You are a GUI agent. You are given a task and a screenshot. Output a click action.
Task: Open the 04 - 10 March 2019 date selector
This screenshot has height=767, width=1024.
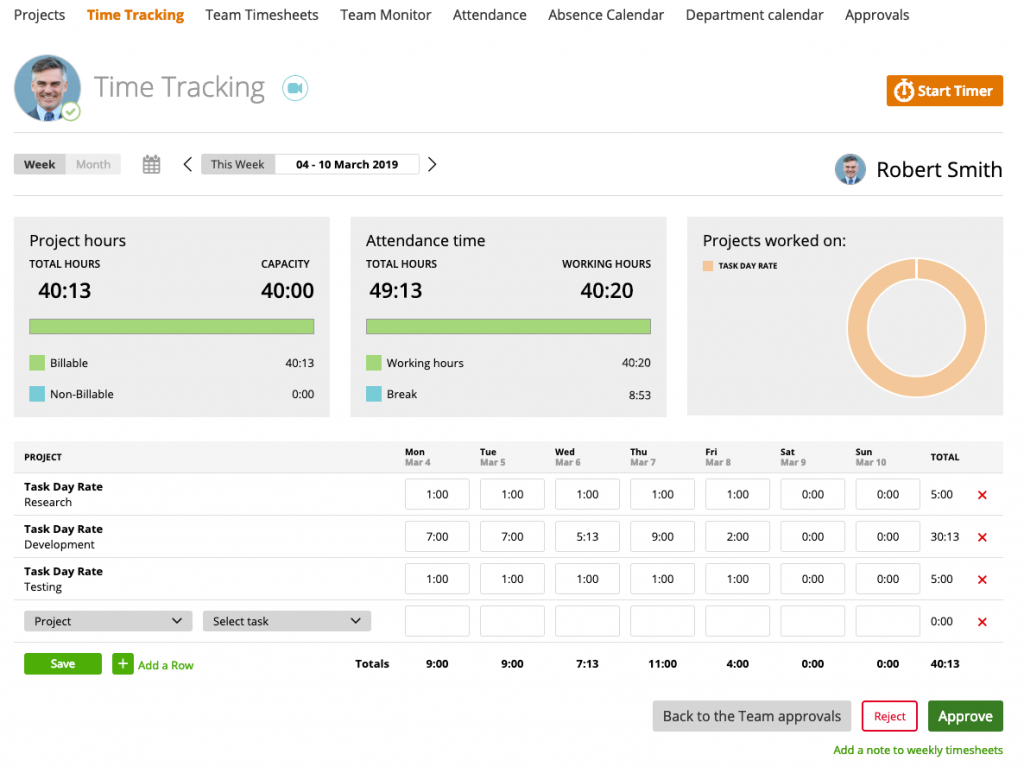pyautogui.click(x=347, y=164)
